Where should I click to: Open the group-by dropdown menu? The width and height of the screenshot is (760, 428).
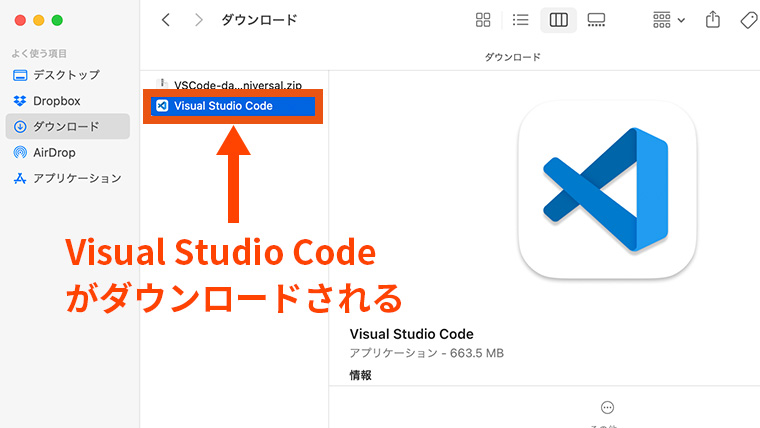click(668, 20)
